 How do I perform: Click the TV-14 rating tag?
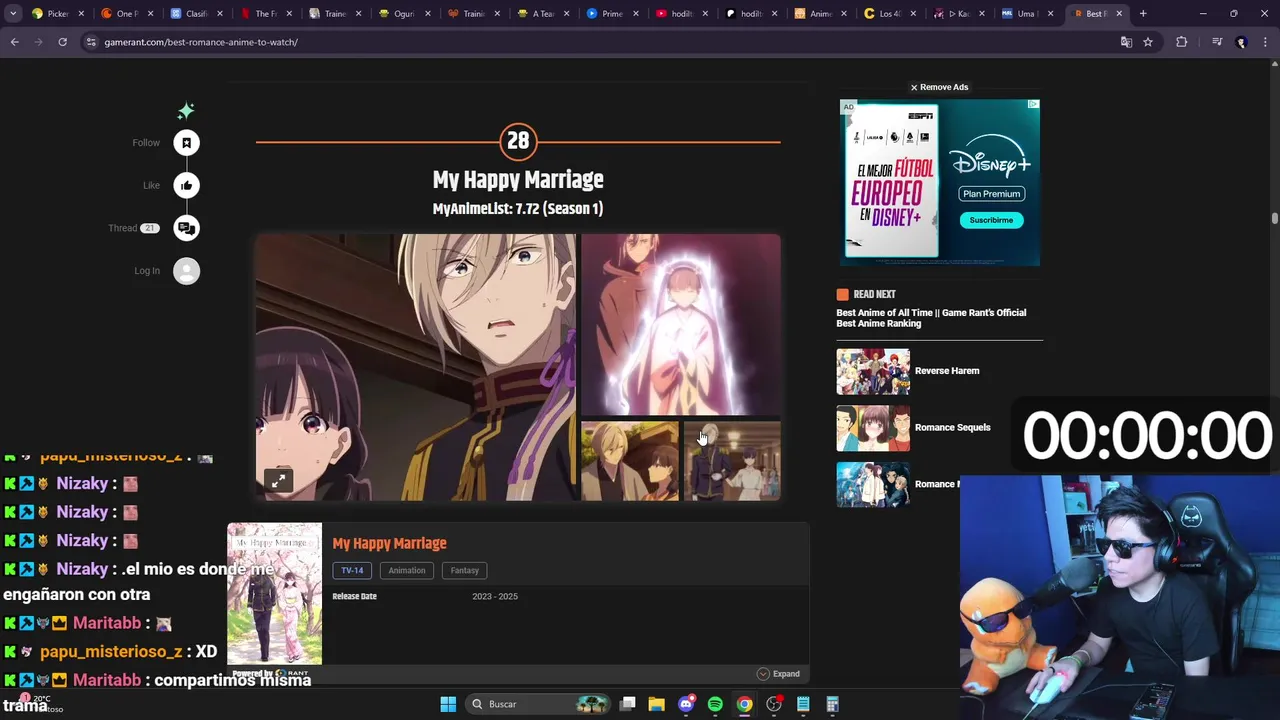(x=352, y=570)
